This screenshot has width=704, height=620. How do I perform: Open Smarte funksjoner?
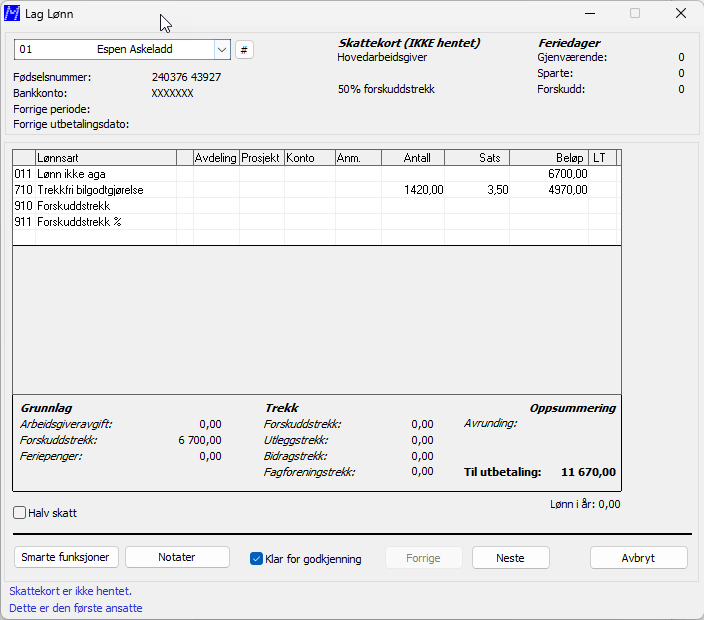point(66,557)
